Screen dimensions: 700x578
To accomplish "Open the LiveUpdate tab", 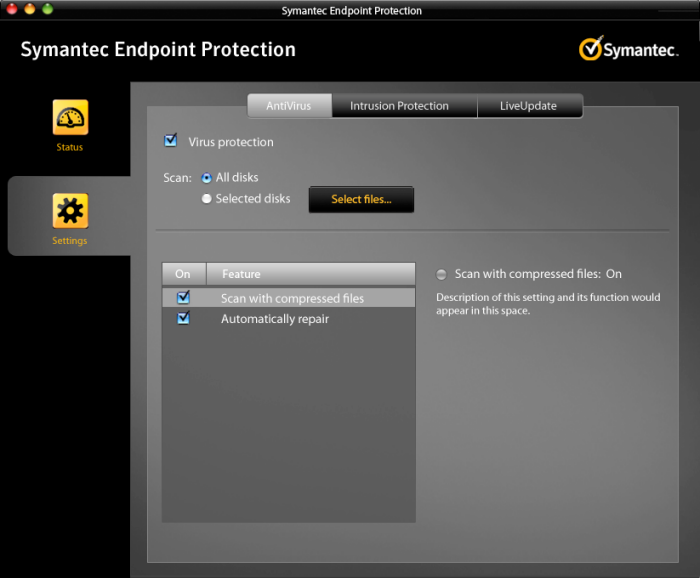I will click(530, 106).
